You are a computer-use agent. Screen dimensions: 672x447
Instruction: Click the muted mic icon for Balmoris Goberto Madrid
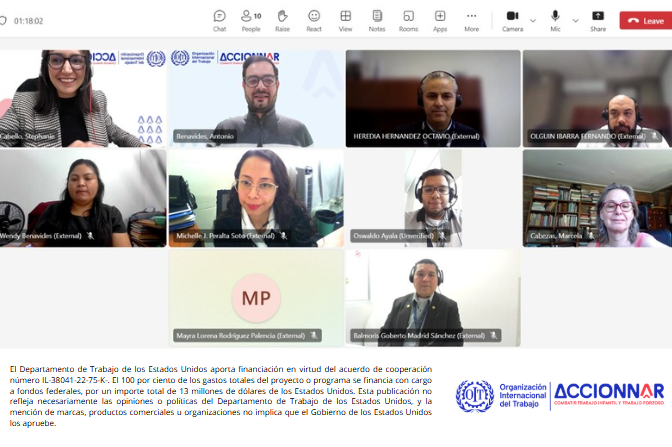click(494, 335)
